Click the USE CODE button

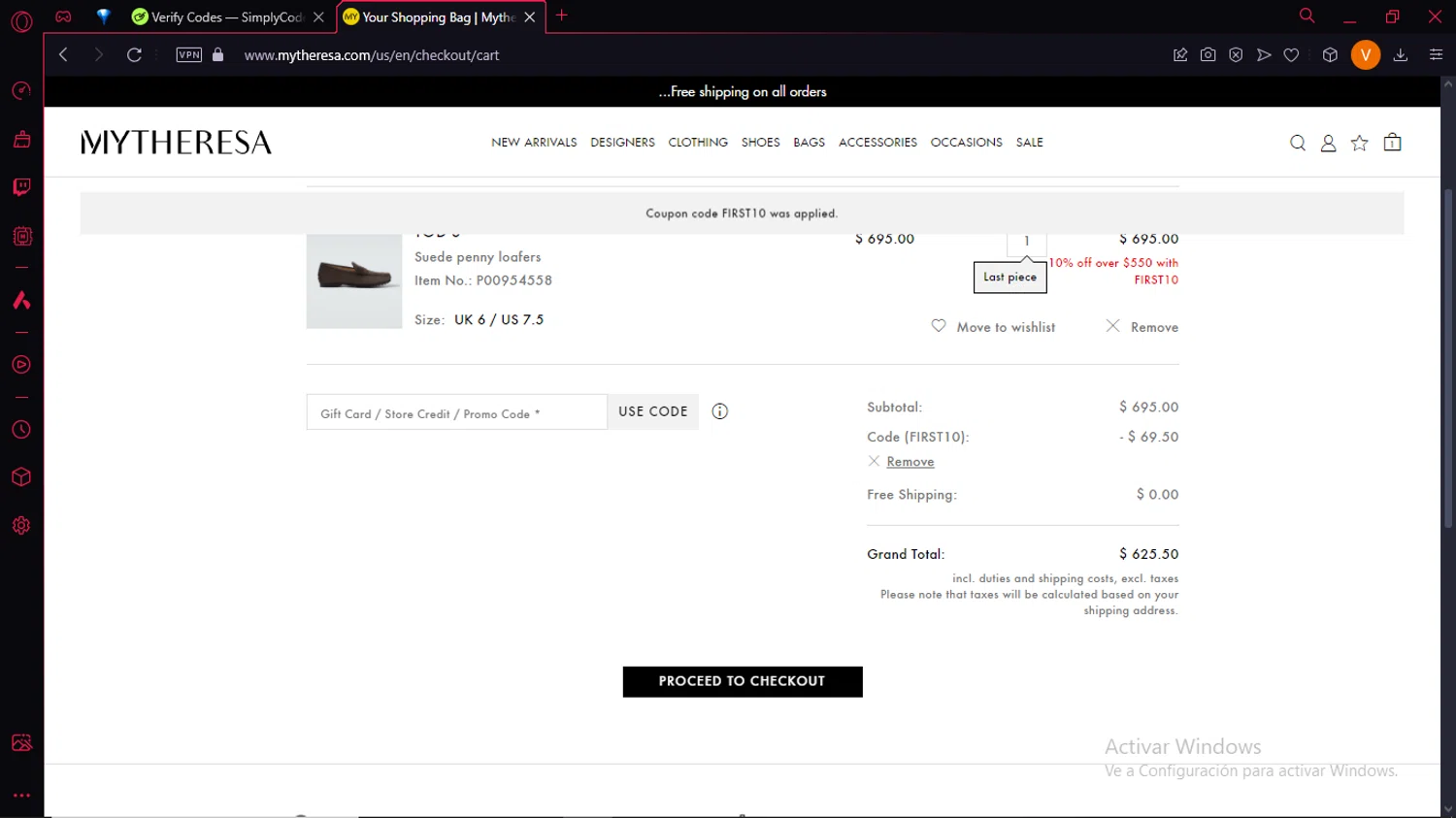(653, 411)
